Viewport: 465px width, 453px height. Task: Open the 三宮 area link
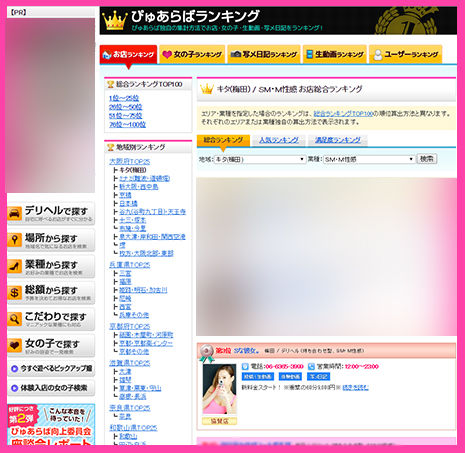point(125,273)
